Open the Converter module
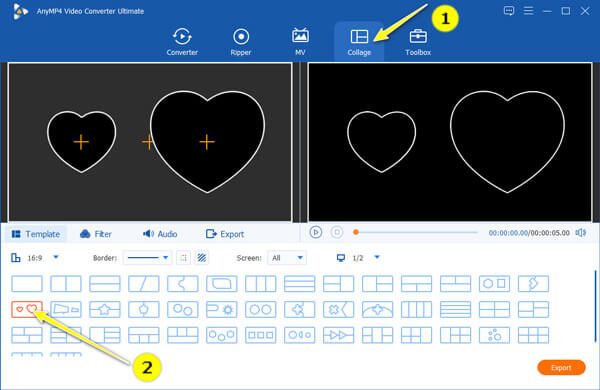 [x=182, y=42]
